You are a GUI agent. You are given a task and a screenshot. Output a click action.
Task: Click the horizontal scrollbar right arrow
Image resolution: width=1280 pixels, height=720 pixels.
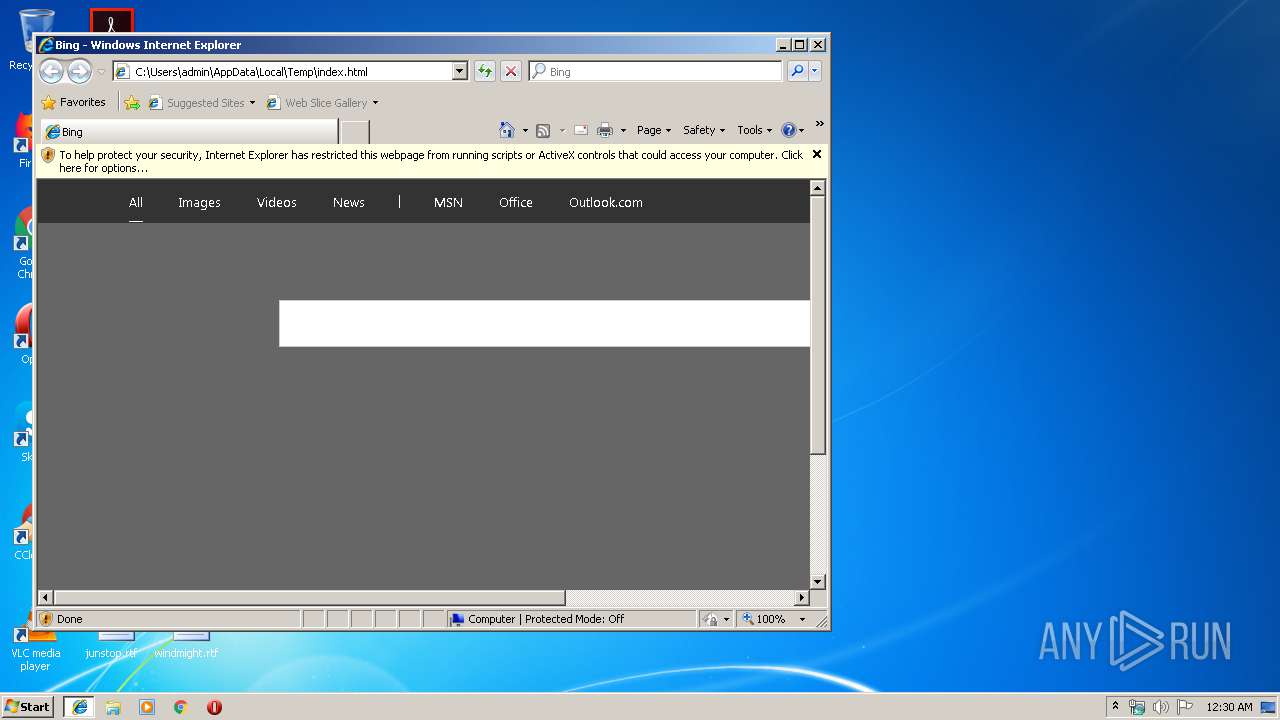tap(801, 598)
